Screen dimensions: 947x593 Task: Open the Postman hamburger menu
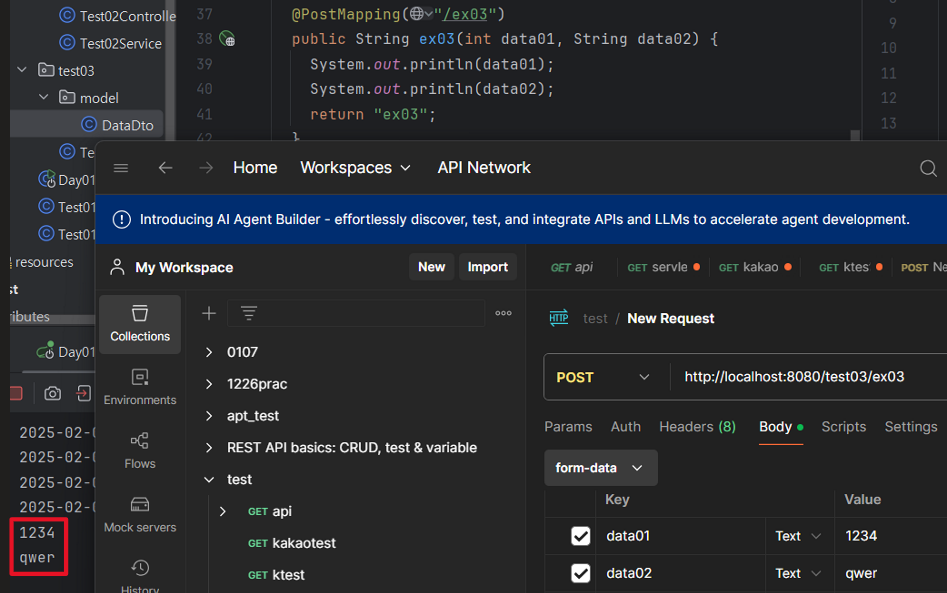(x=121, y=168)
